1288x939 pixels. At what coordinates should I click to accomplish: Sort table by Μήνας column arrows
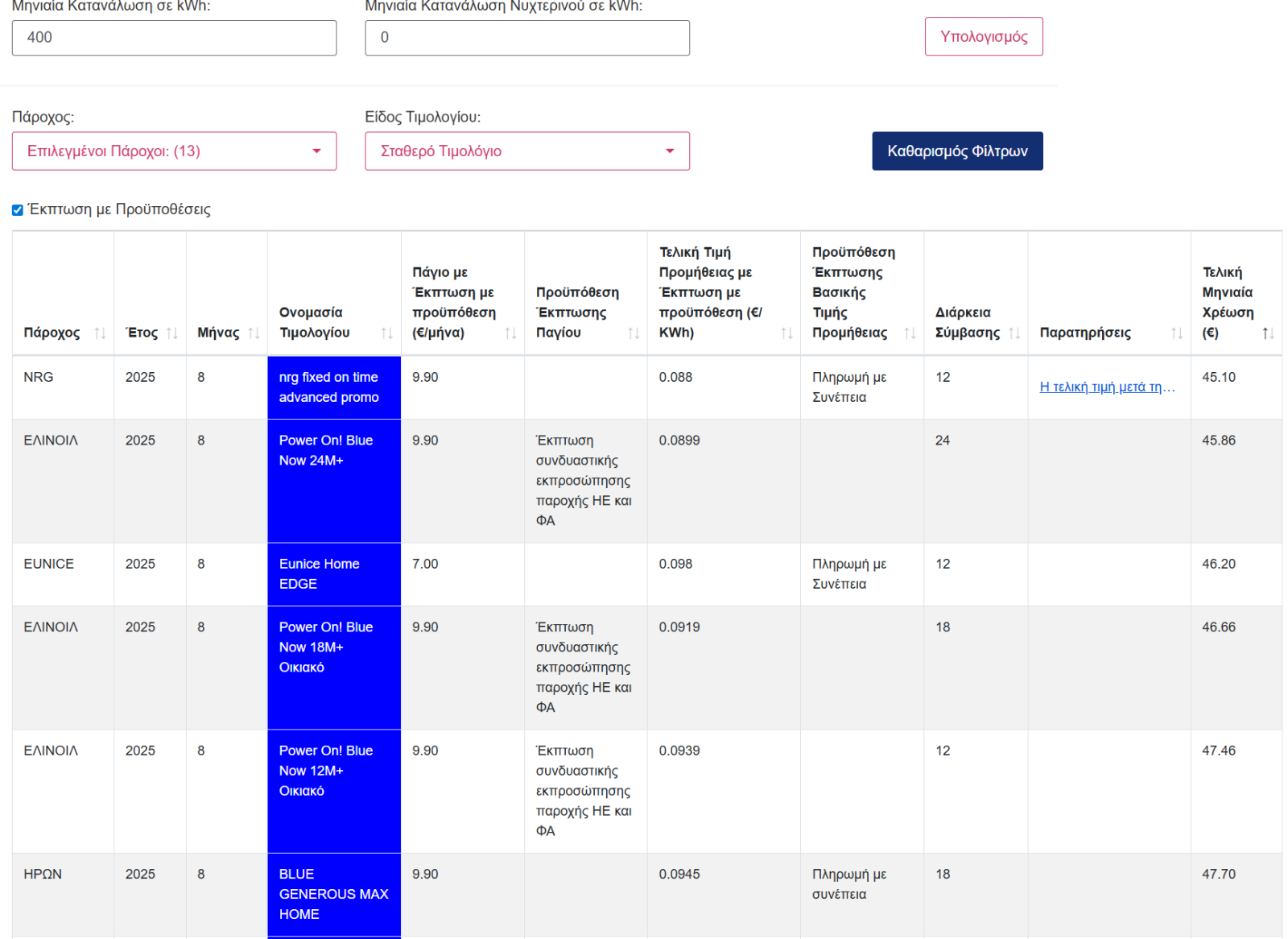[x=254, y=333]
